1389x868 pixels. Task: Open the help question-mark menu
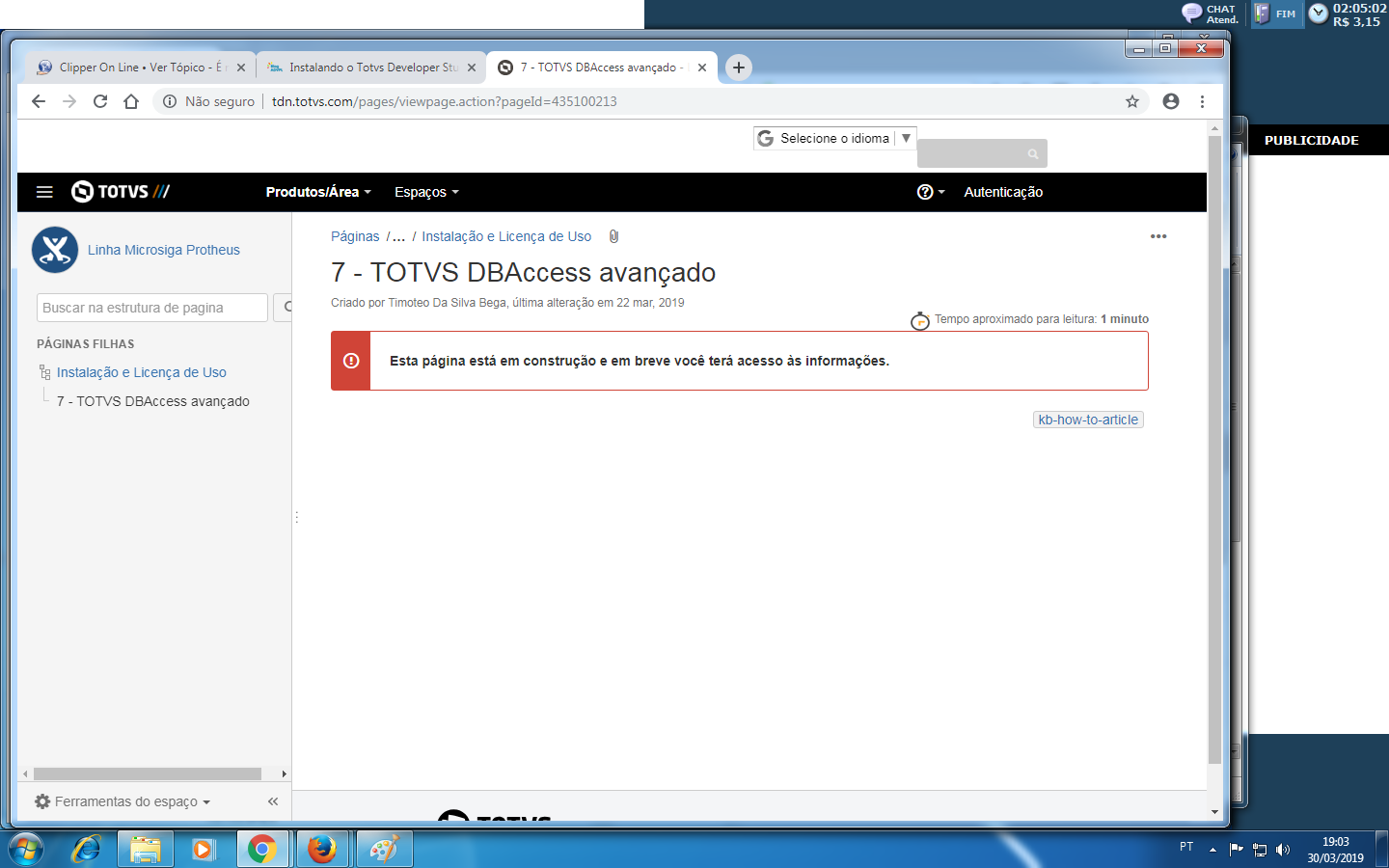pyautogui.click(x=930, y=192)
